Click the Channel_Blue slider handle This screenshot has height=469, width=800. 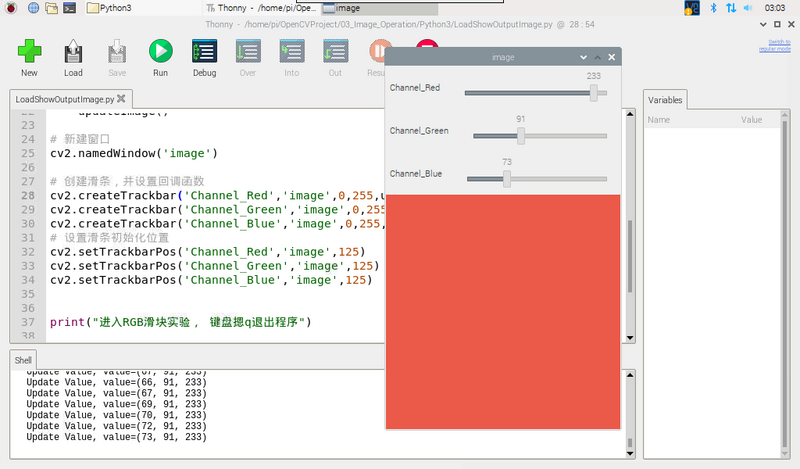pyautogui.click(x=507, y=179)
